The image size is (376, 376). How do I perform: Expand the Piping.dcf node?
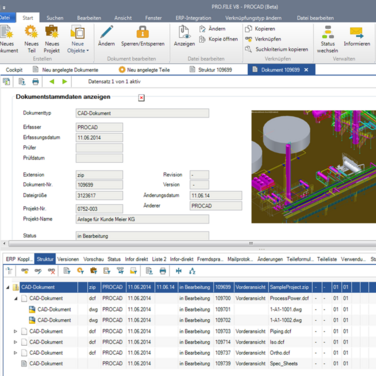(15, 331)
